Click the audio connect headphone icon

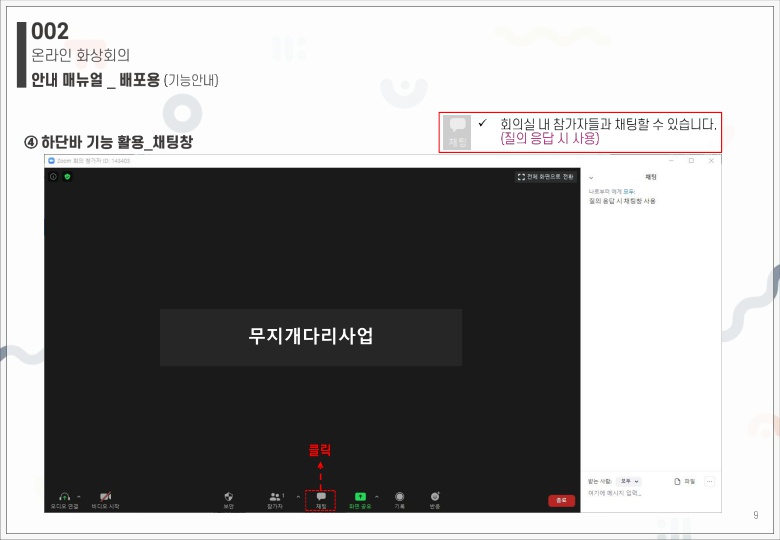[64, 496]
